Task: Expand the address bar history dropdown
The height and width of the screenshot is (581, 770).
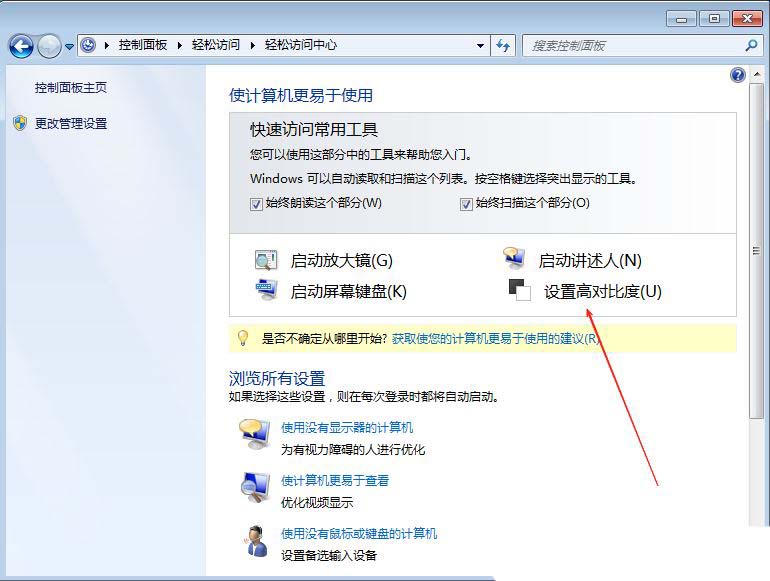Action: point(481,46)
